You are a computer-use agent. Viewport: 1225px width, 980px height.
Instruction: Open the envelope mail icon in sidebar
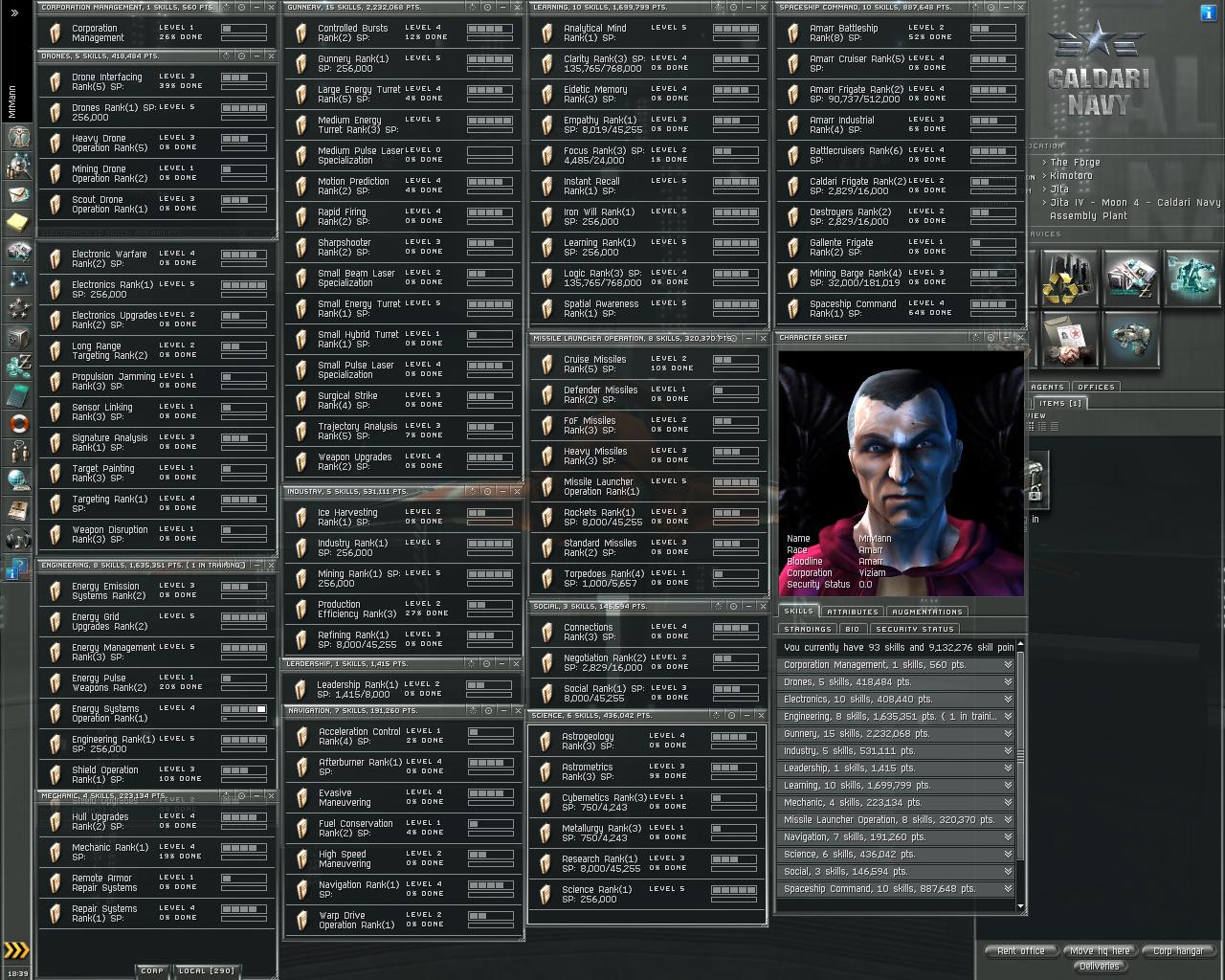point(18,194)
